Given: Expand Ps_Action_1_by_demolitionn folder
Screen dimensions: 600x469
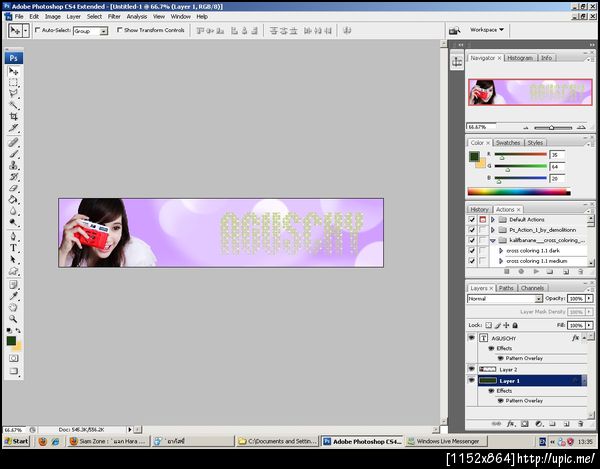Looking at the screenshot, I should pos(493,230).
